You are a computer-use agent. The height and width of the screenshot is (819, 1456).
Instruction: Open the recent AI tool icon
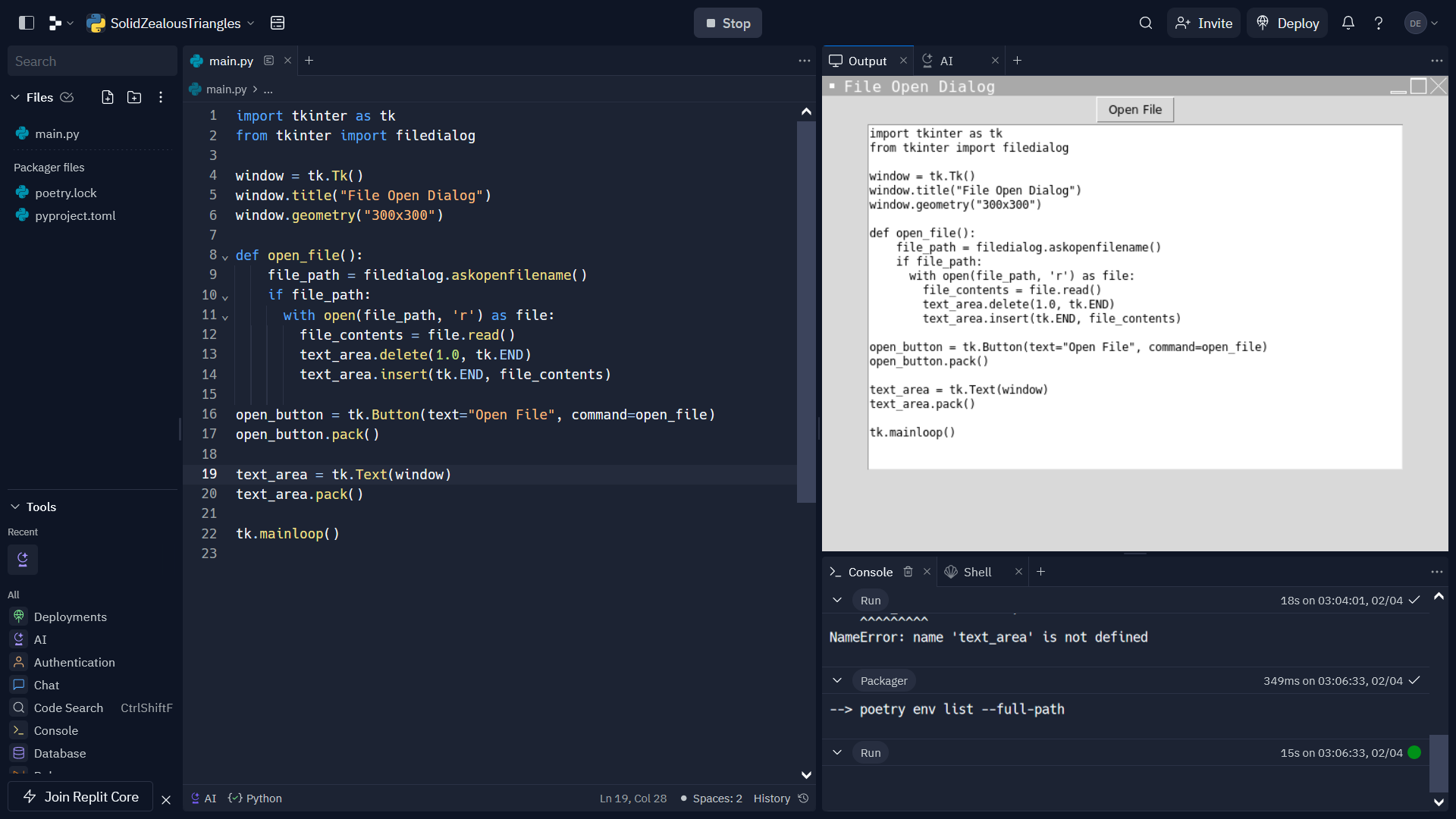click(x=23, y=560)
